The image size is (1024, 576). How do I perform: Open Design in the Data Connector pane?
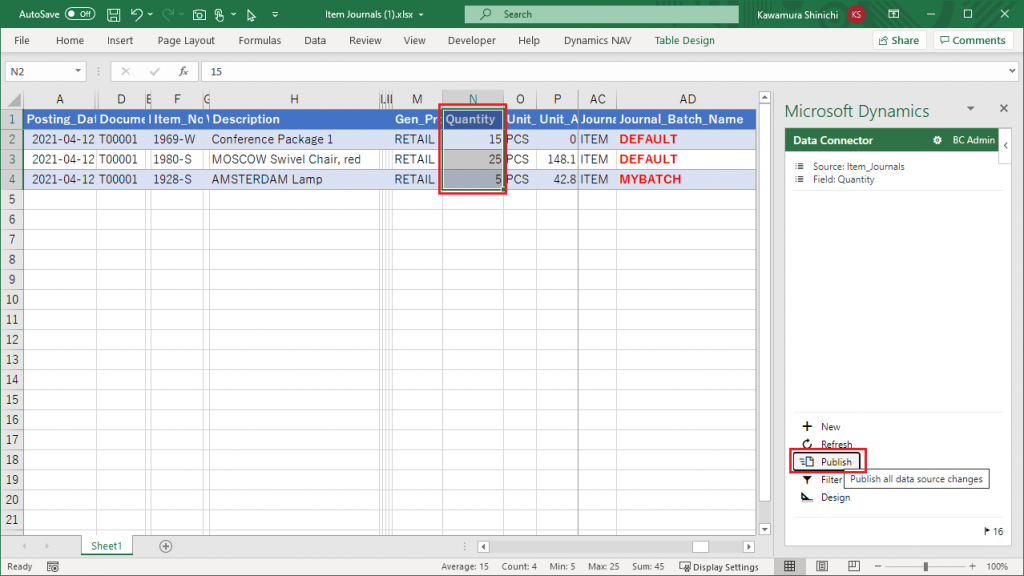point(825,497)
